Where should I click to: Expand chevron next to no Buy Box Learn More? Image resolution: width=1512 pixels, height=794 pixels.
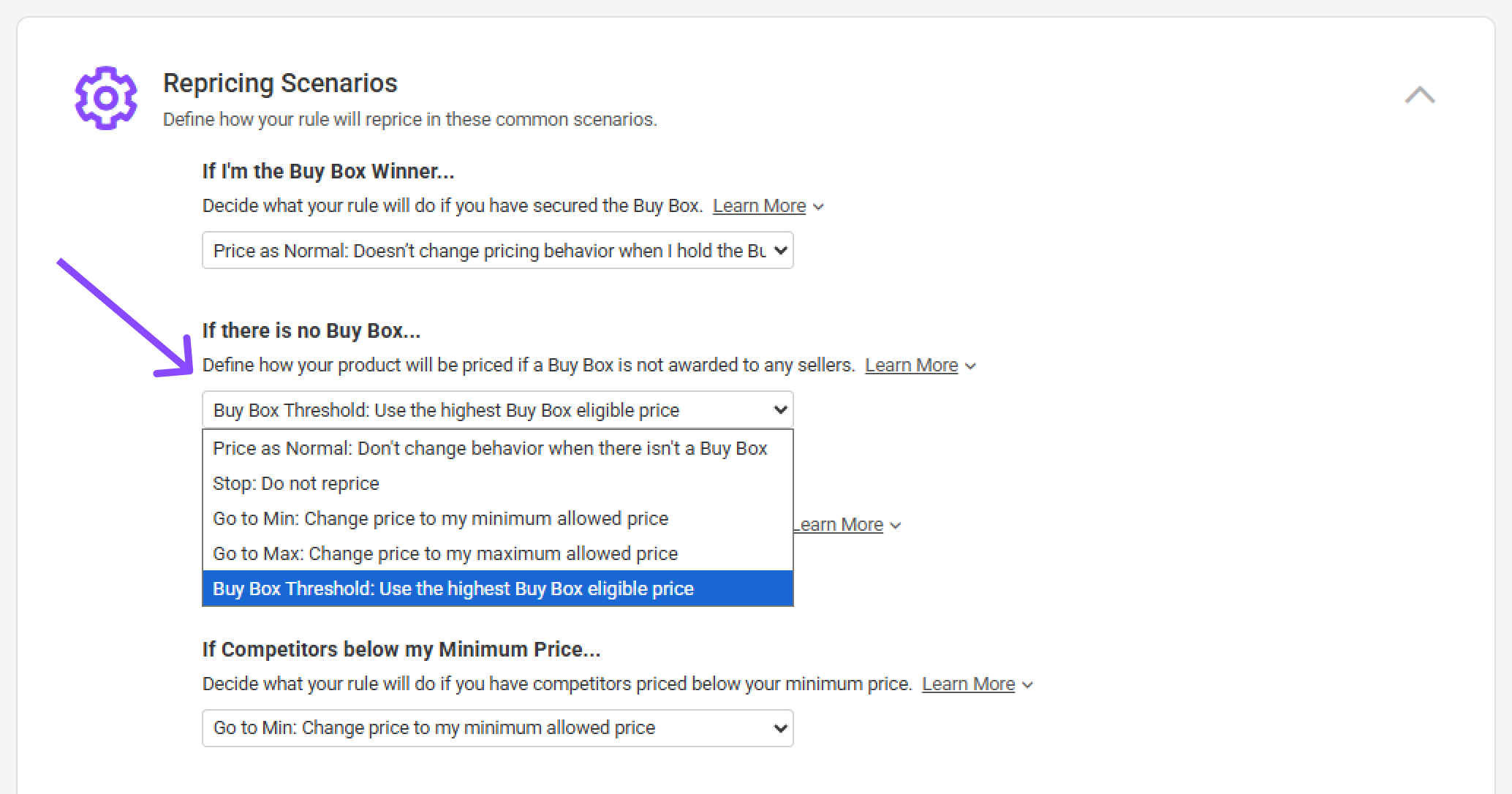pos(971,366)
